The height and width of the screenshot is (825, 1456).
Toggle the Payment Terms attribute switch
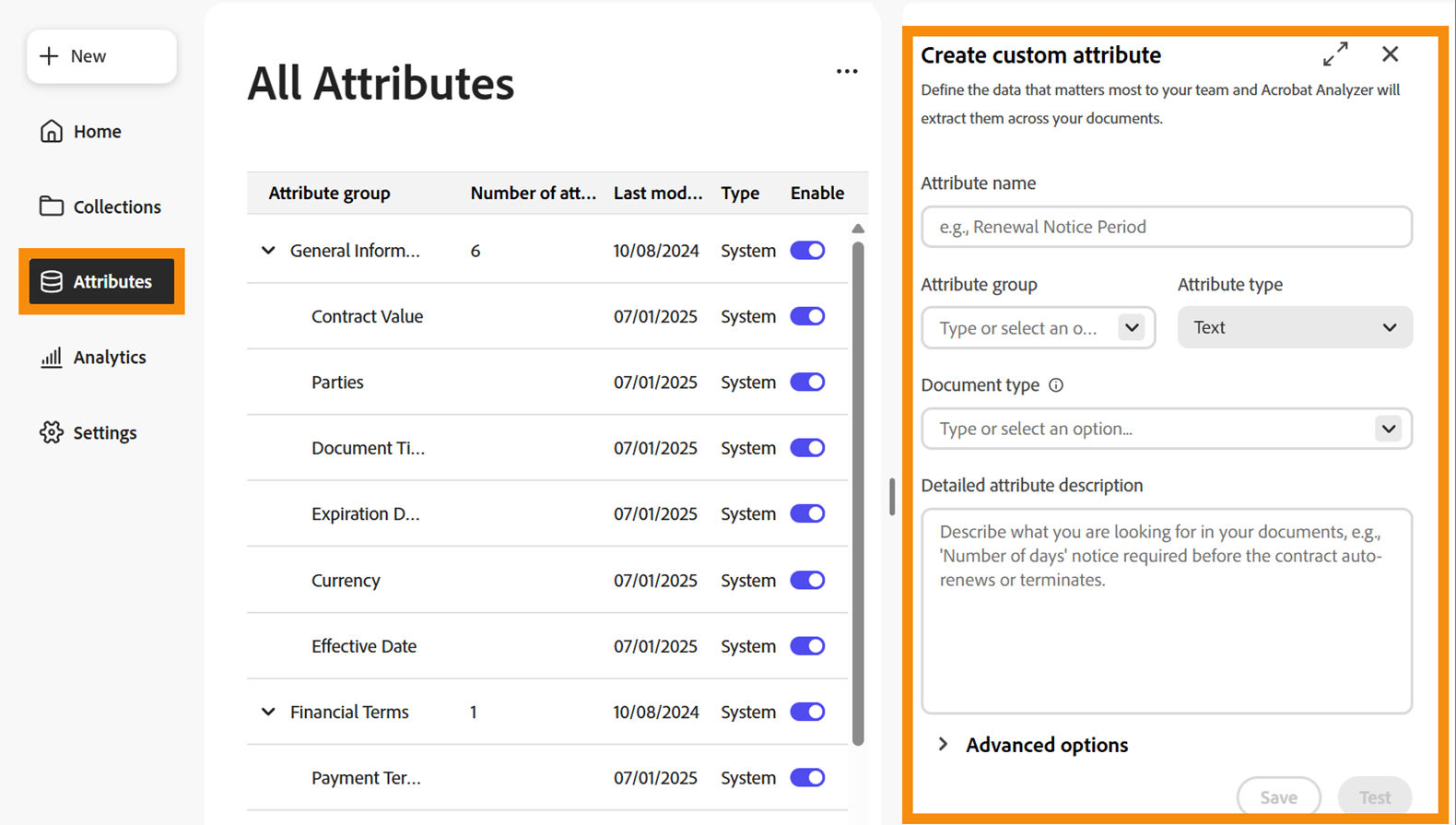(x=807, y=777)
